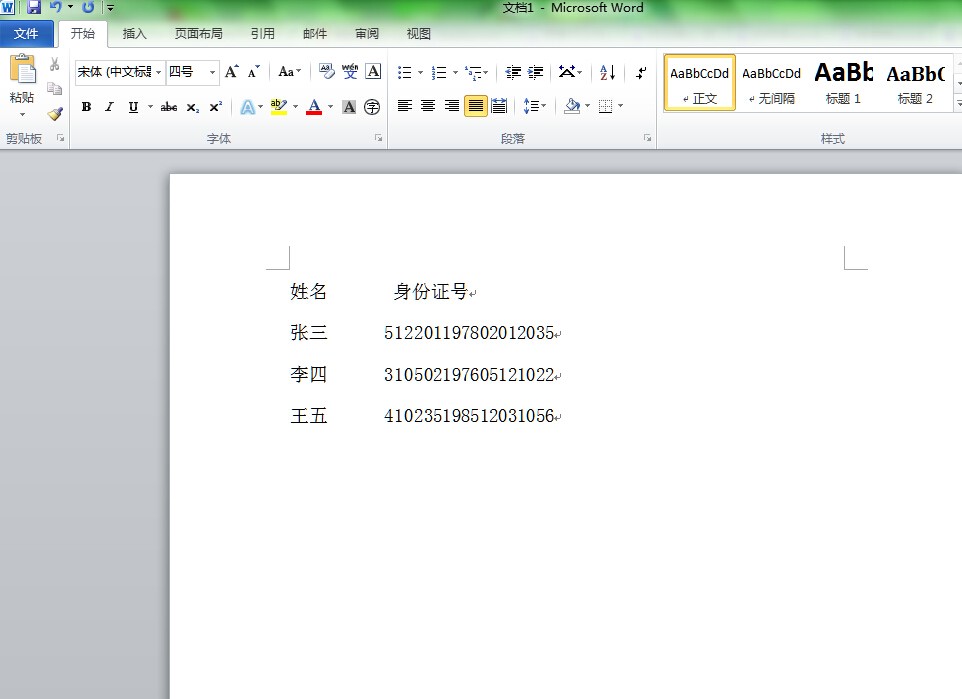Screen dimensions: 962x699
Task: Click the Copy icon in clipboard group
Action: coord(55,89)
